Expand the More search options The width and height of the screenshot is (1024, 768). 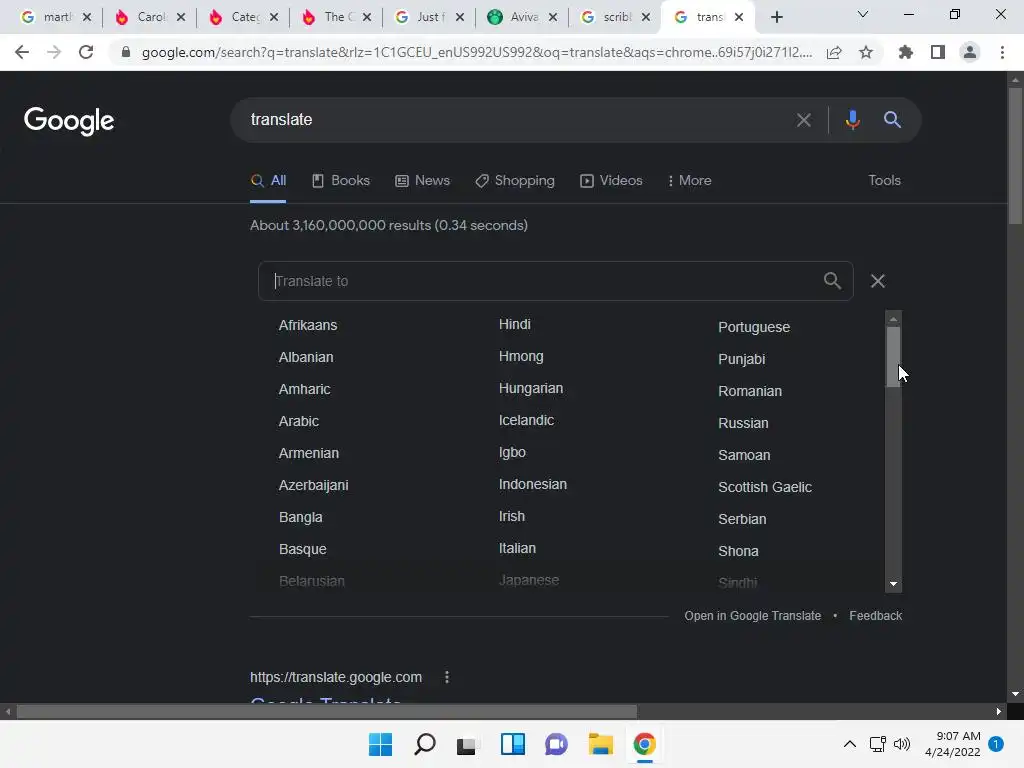pyautogui.click(x=689, y=181)
